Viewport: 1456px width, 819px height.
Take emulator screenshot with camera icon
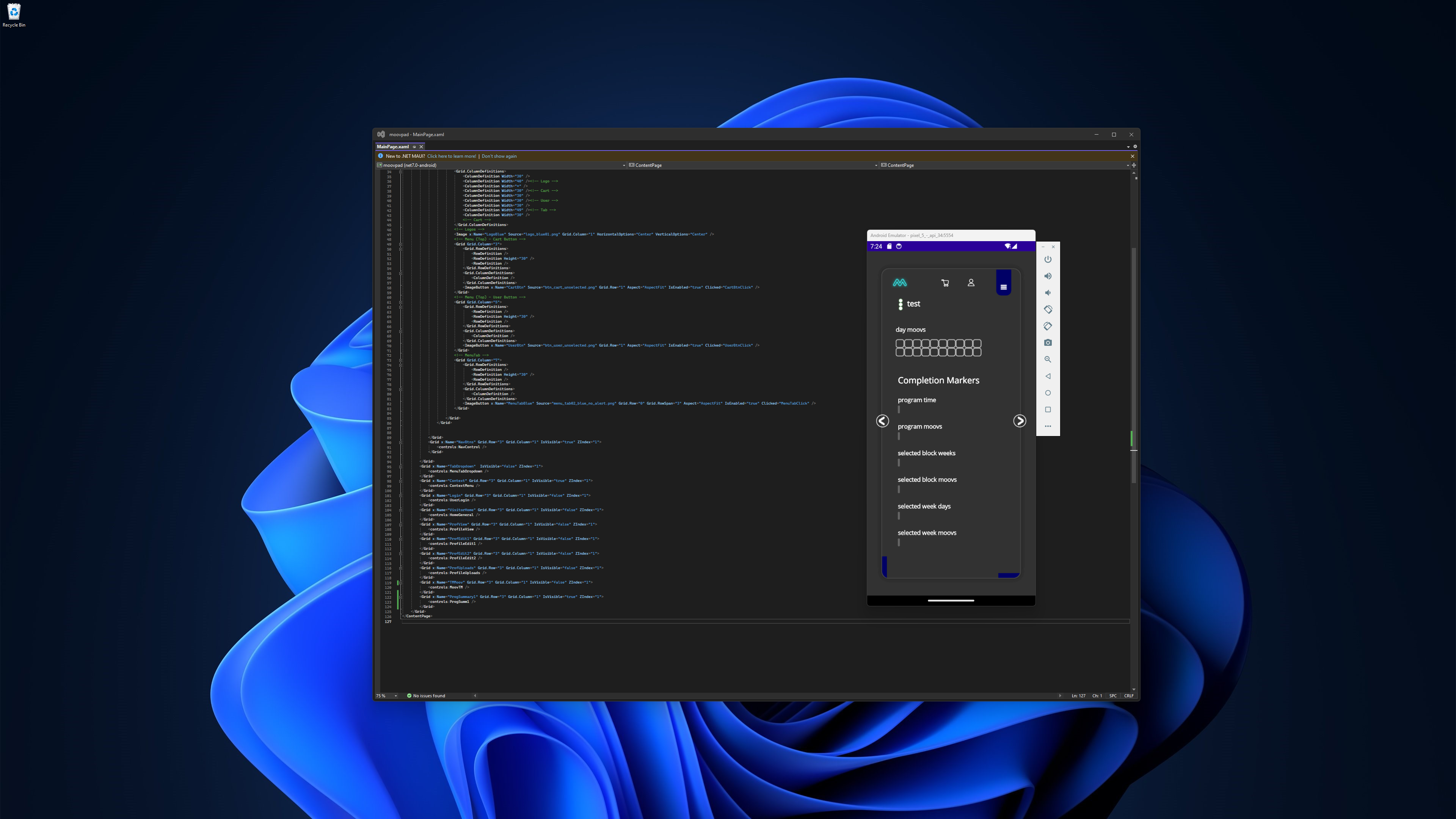click(1048, 342)
